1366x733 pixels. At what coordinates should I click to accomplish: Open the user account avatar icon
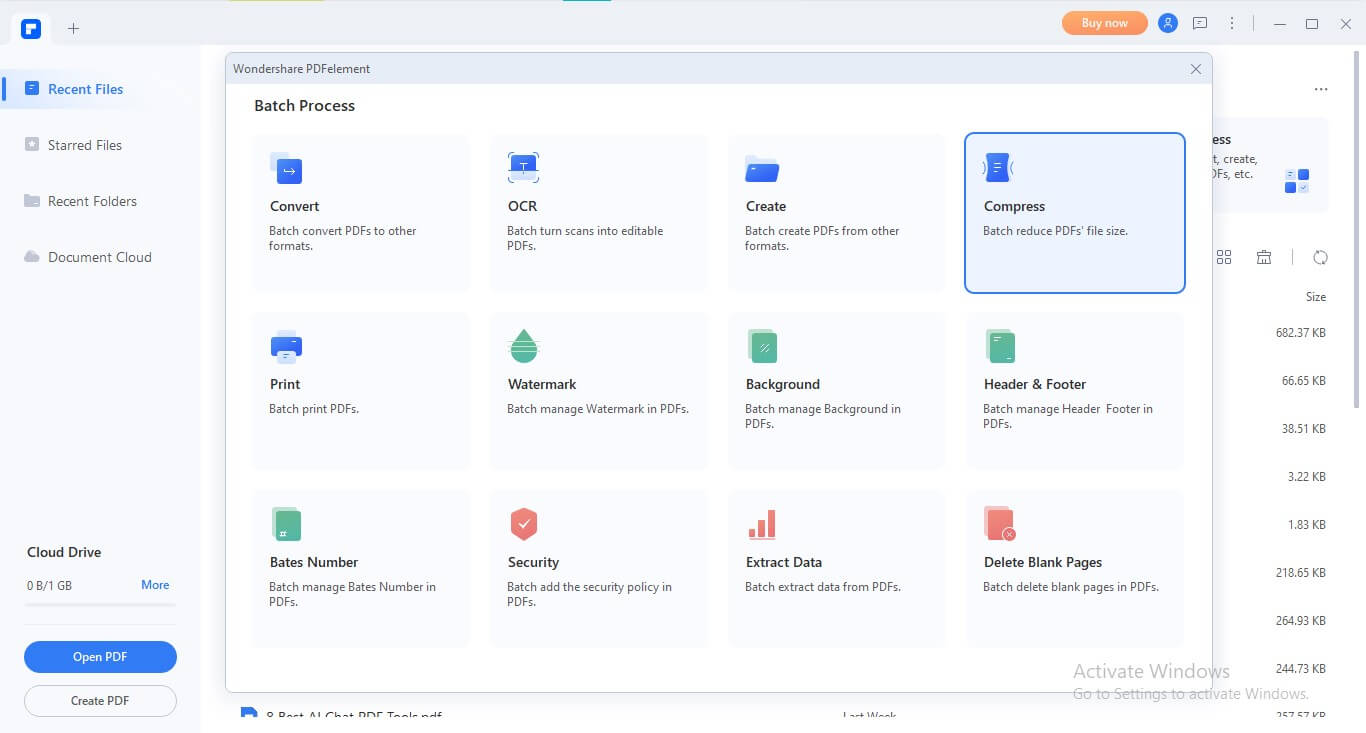[x=1168, y=23]
